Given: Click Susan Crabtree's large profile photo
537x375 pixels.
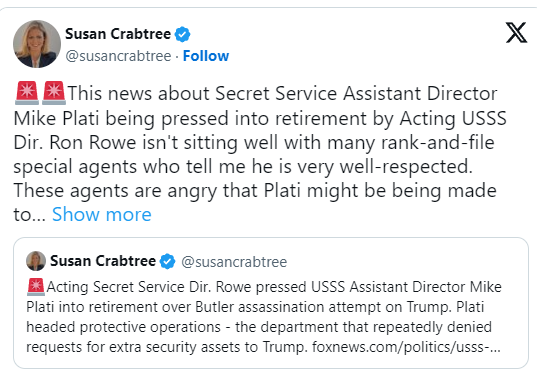Looking at the screenshot, I should (x=37, y=44).
